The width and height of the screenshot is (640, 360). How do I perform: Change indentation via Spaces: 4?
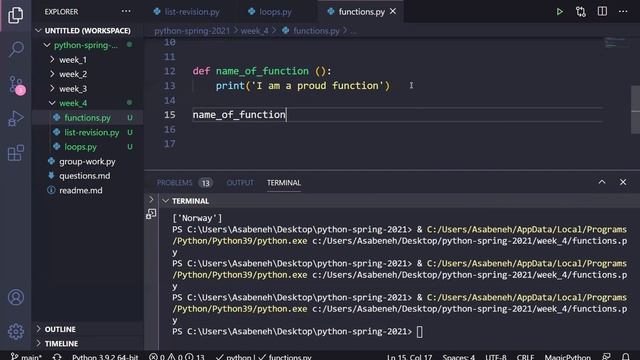(x=458, y=357)
